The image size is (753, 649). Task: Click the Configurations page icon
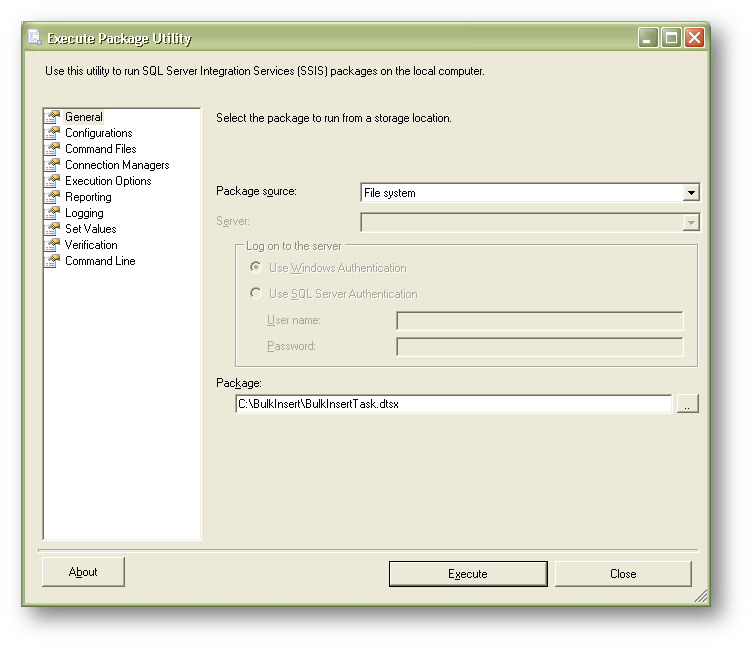(x=53, y=133)
